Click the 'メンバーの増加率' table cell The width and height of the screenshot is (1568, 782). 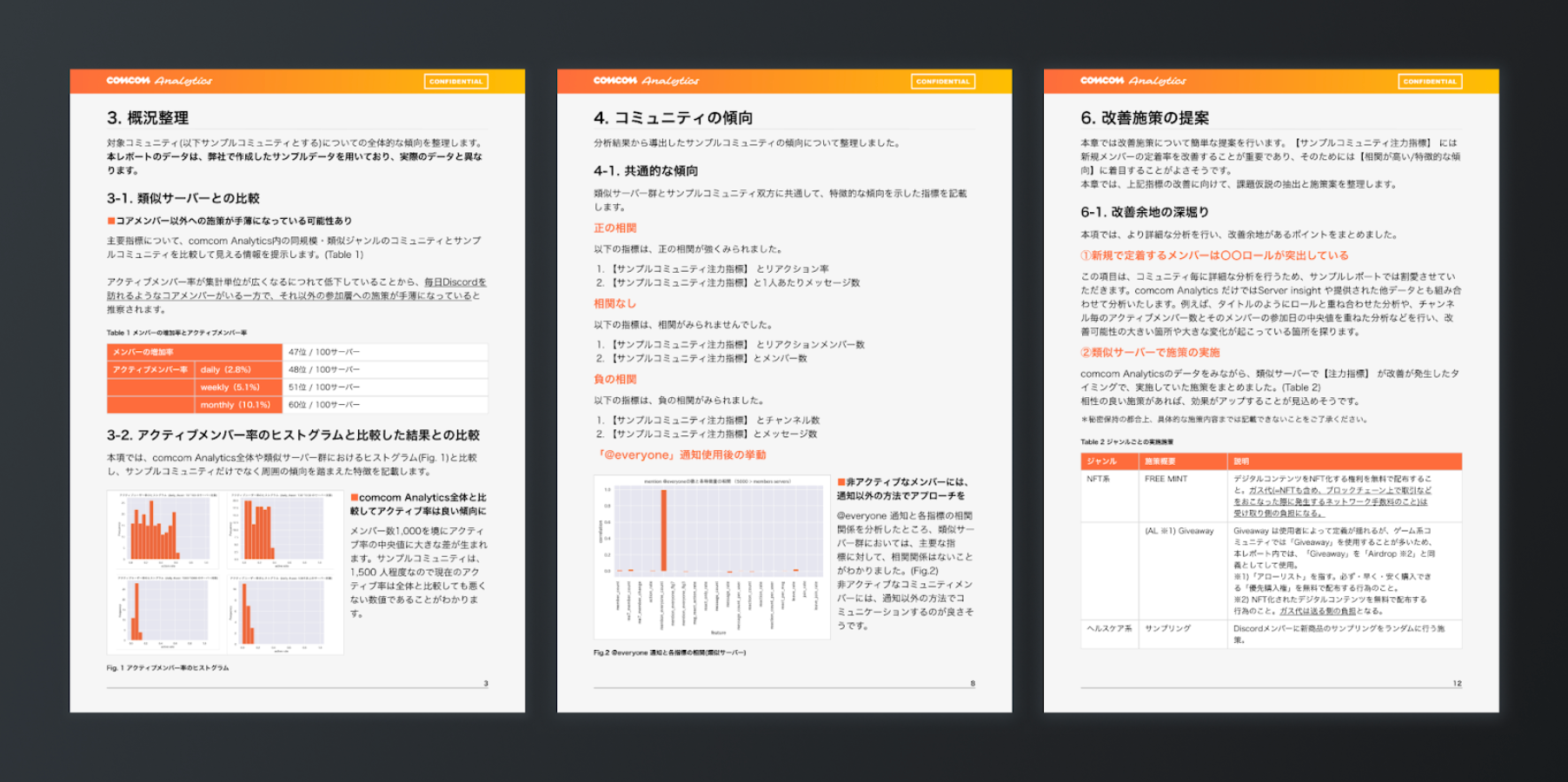[195, 352]
